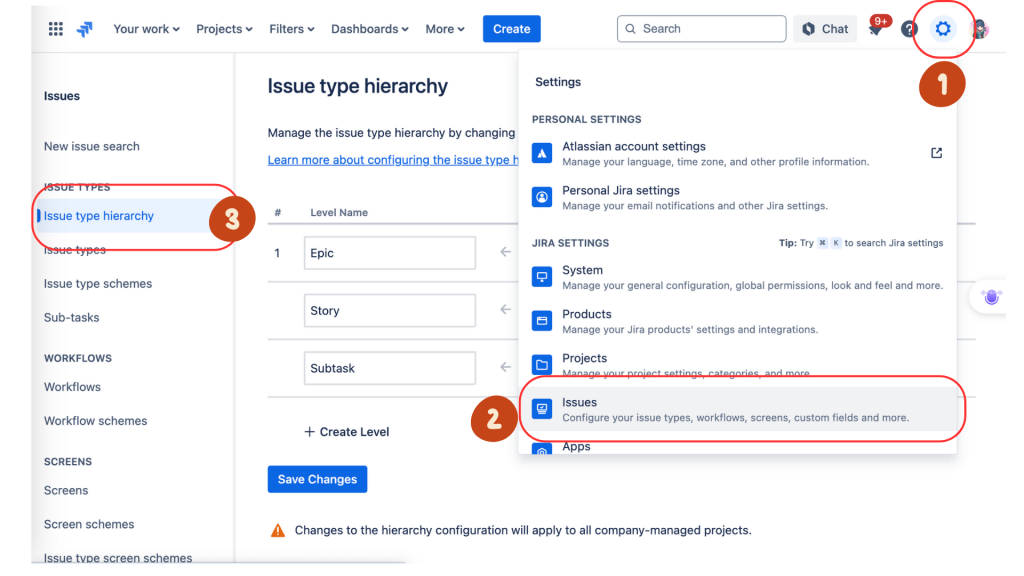Image resolution: width=1024 pixels, height=576 pixels.
Task: Open the notifications icon with 9+ badge
Action: click(876, 28)
